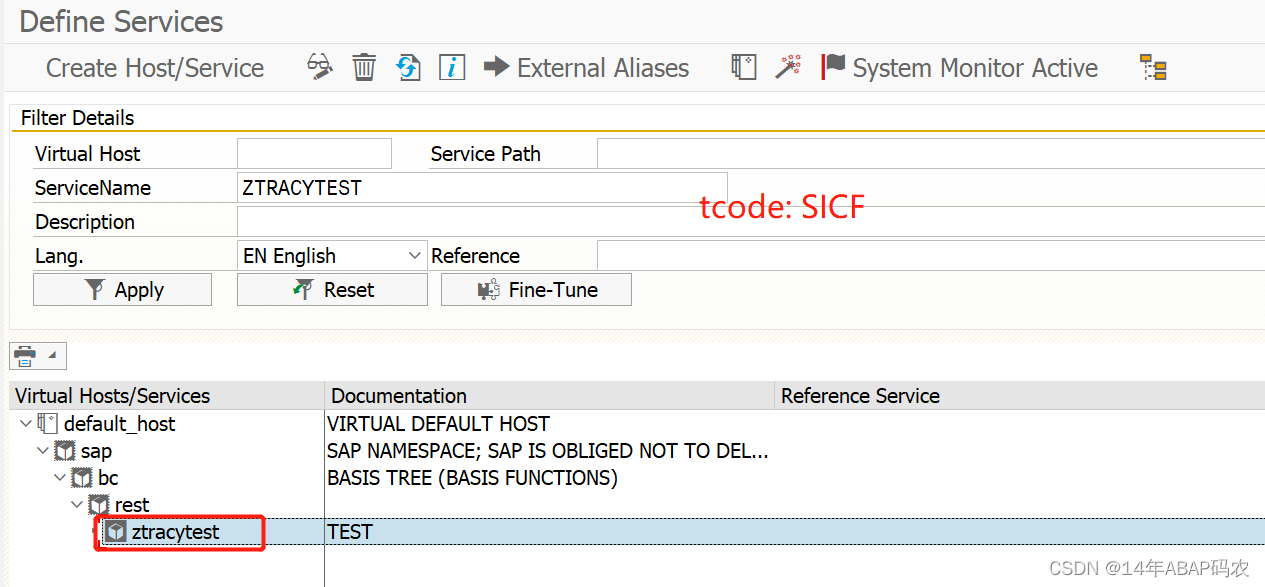Click Create Host/Service
This screenshot has height=587, width=1265.
(153, 67)
